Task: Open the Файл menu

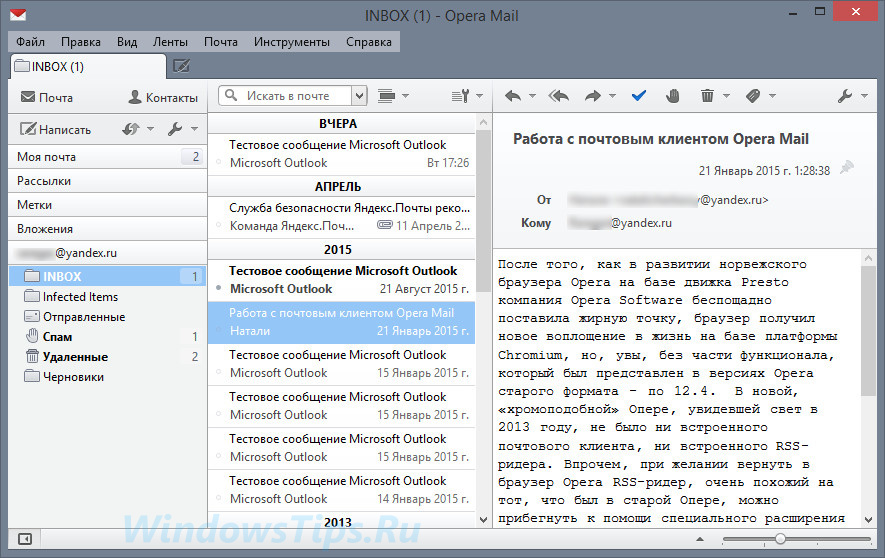Action: pyautogui.click(x=30, y=42)
